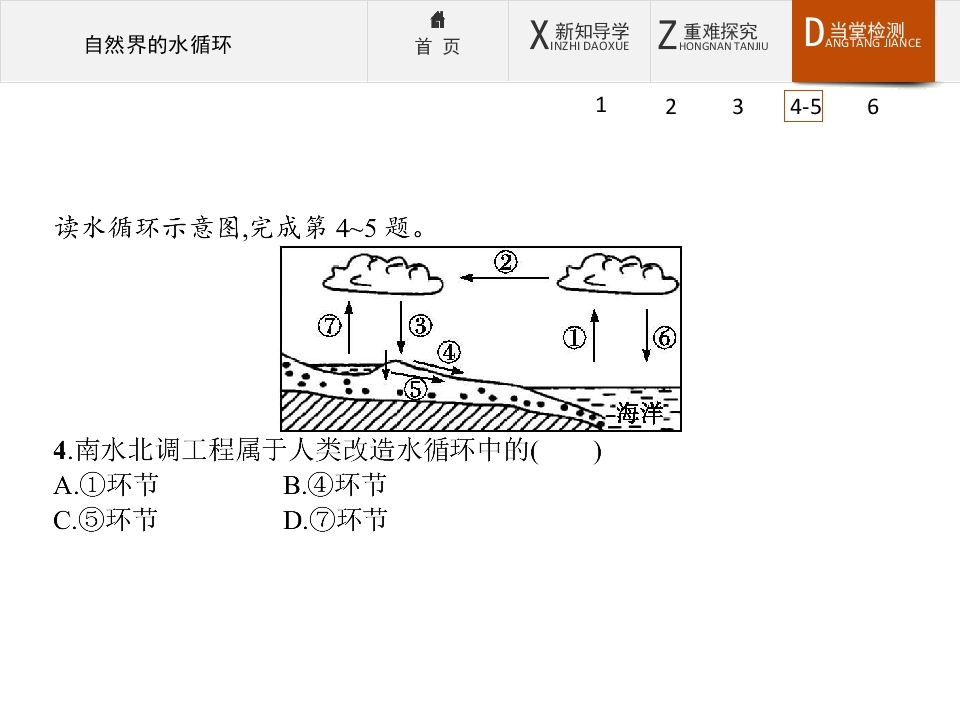Viewport: 960px width, 720px height.
Task: Select the 4-5 question page
Action: [803, 107]
